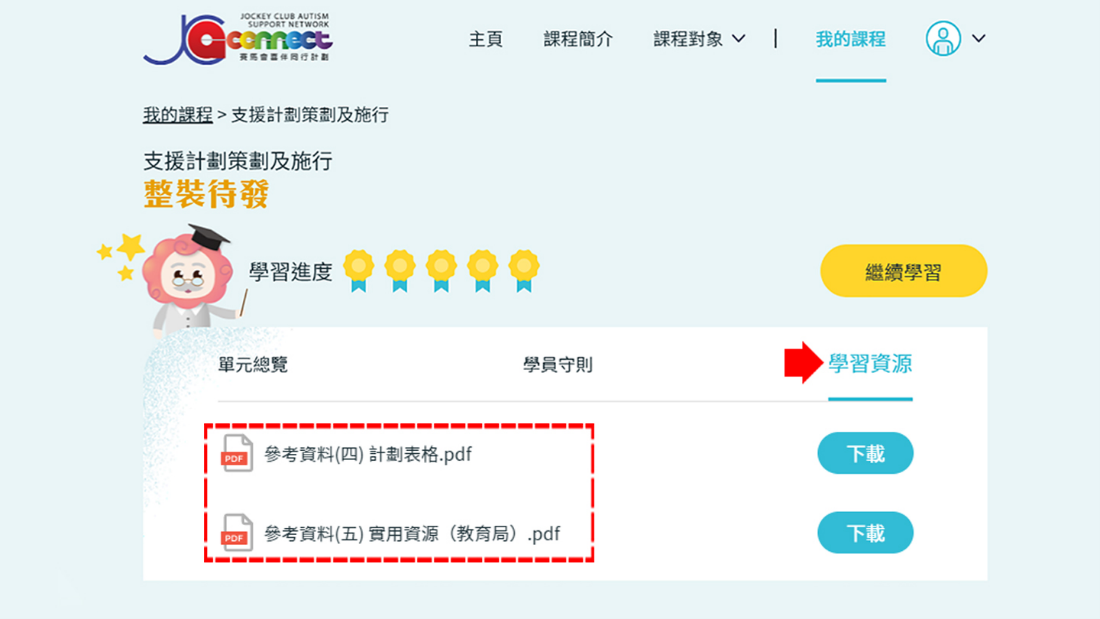
Task: Click the professor mascot character
Action: (189, 279)
